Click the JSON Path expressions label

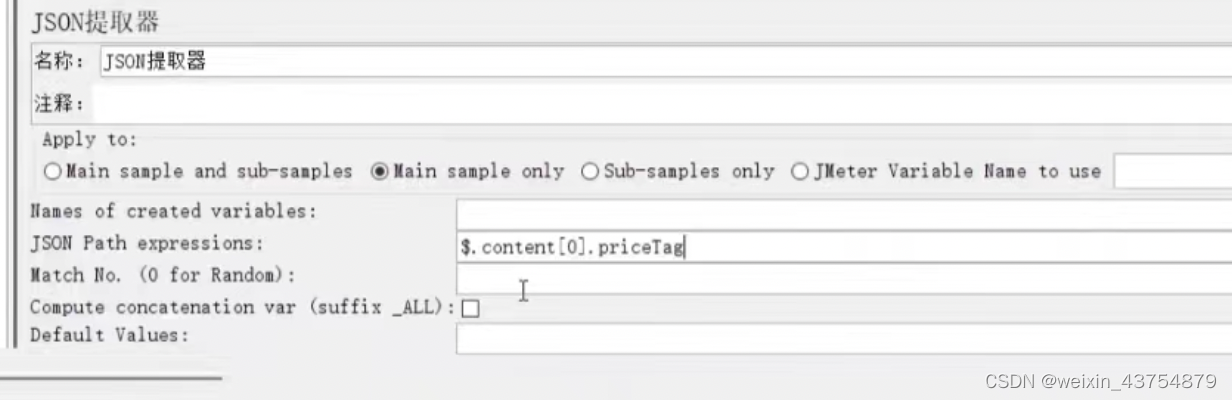147,243
